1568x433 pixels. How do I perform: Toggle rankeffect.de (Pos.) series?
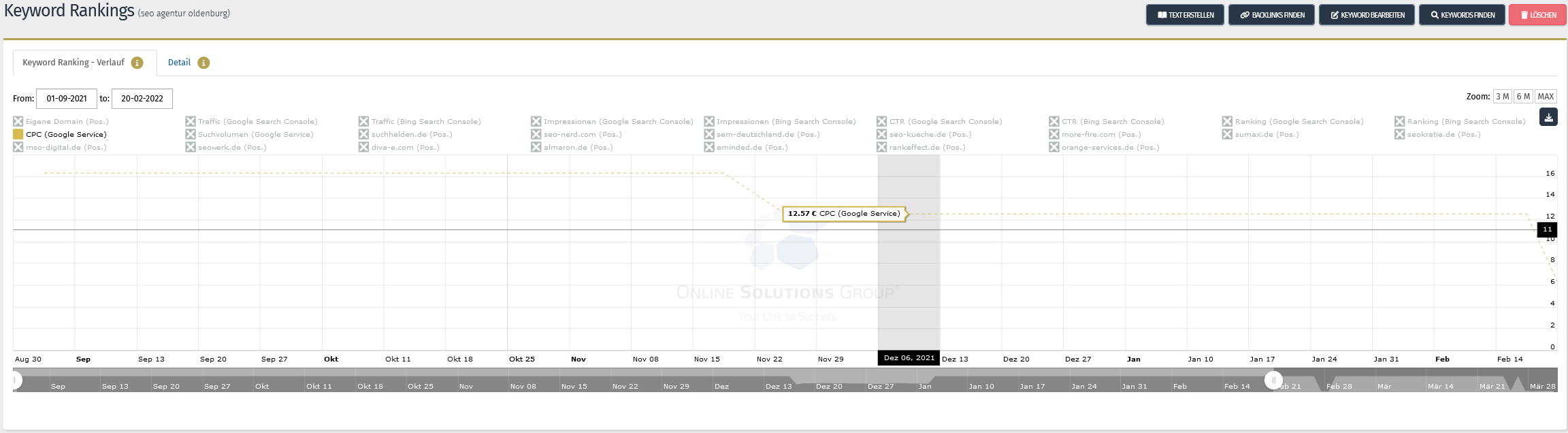pos(921,148)
